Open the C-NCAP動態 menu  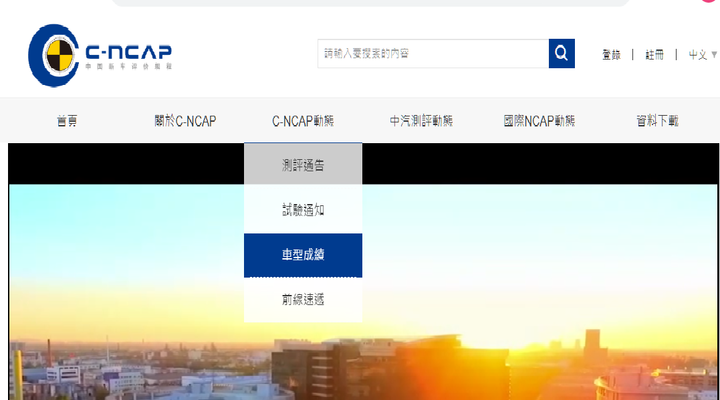click(303, 121)
